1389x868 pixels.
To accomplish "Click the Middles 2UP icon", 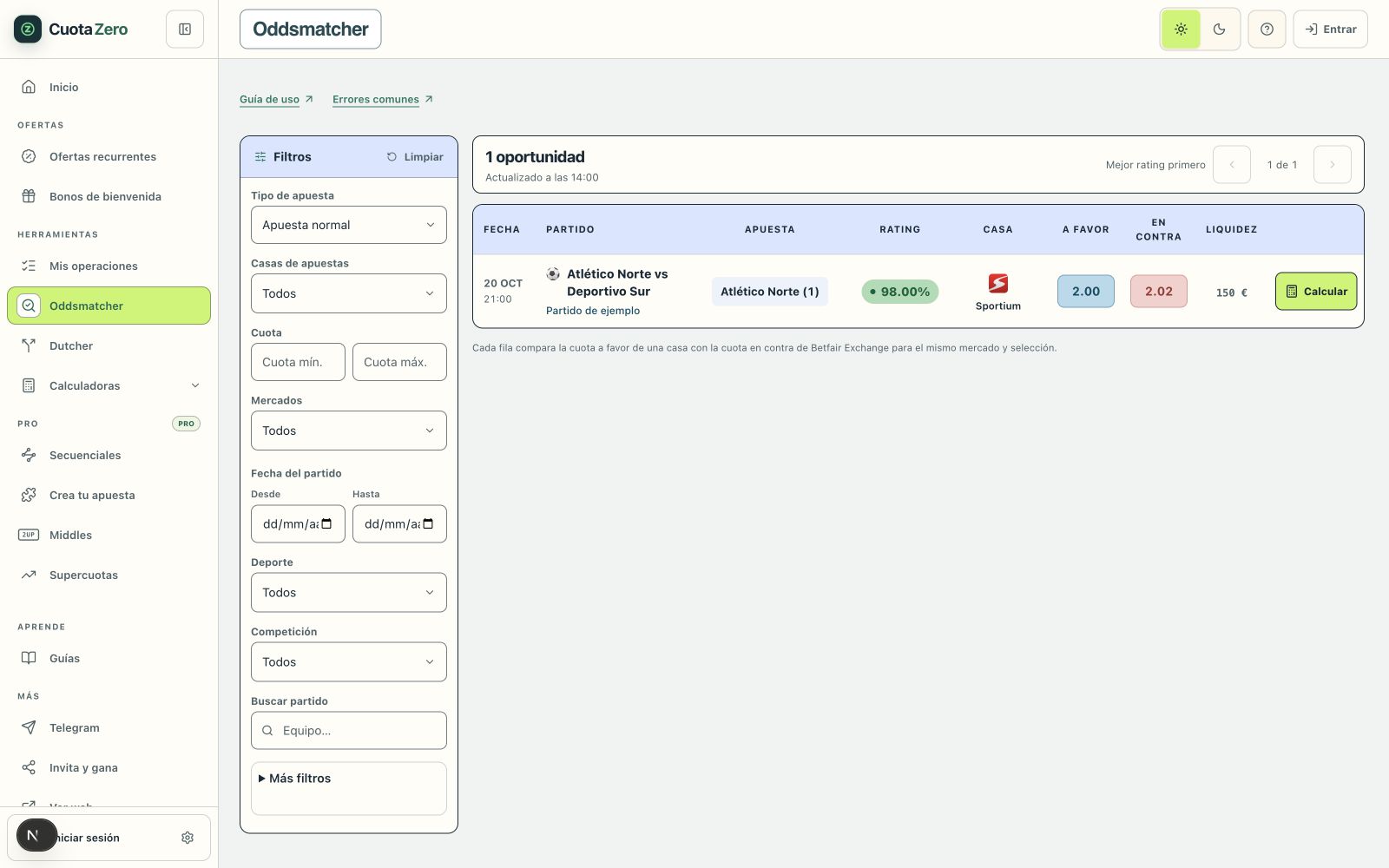I will pyautogui.click(x=29, y=535).
